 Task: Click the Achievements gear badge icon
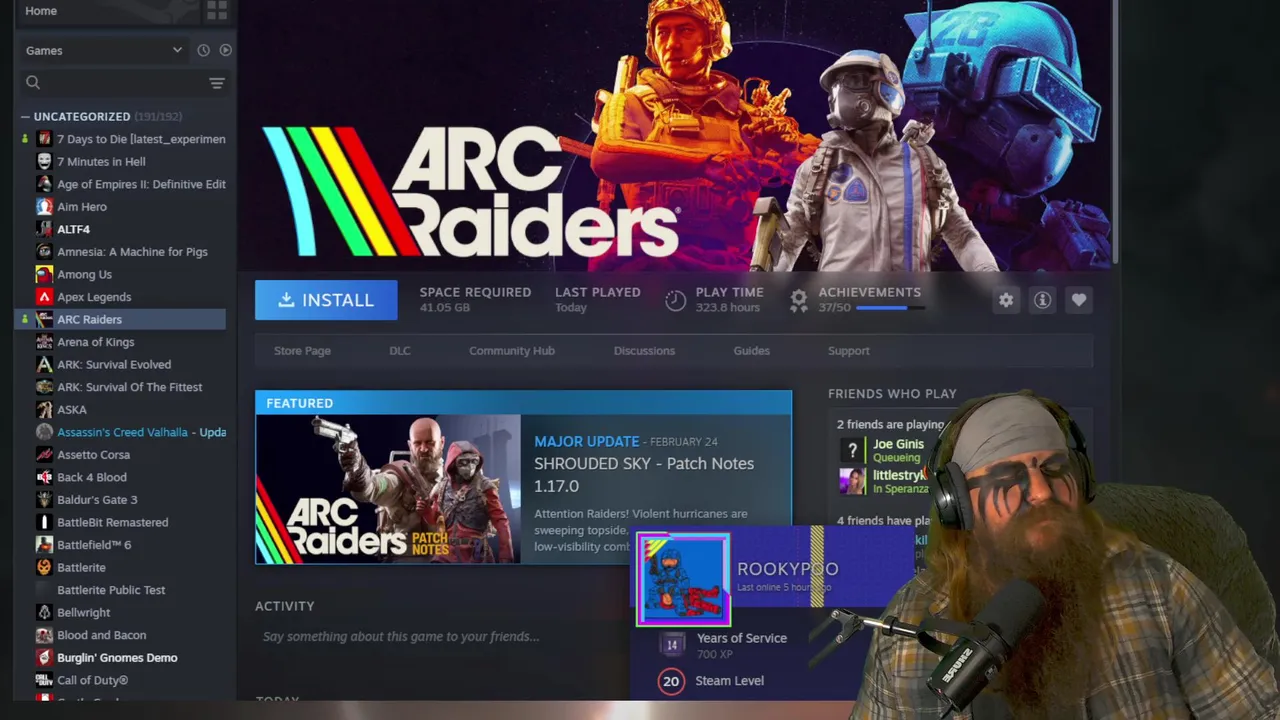pyautogui.click(x=798, y=300)
